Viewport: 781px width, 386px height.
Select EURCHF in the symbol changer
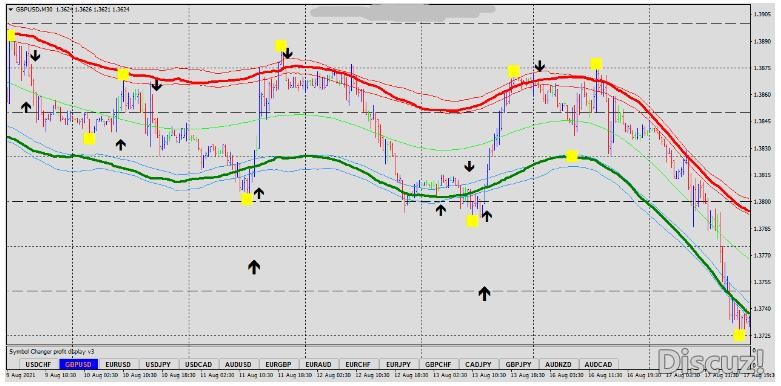tap(359, 364)
